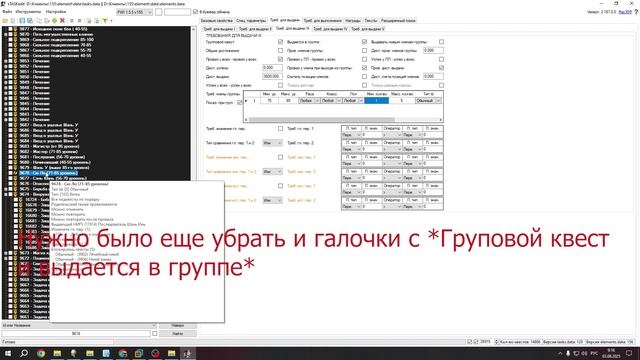This screenshot has width=640, height=360.
Task: Switch to Базовые свойства tab
Action: pyautogui.click(x=216, y=20)
